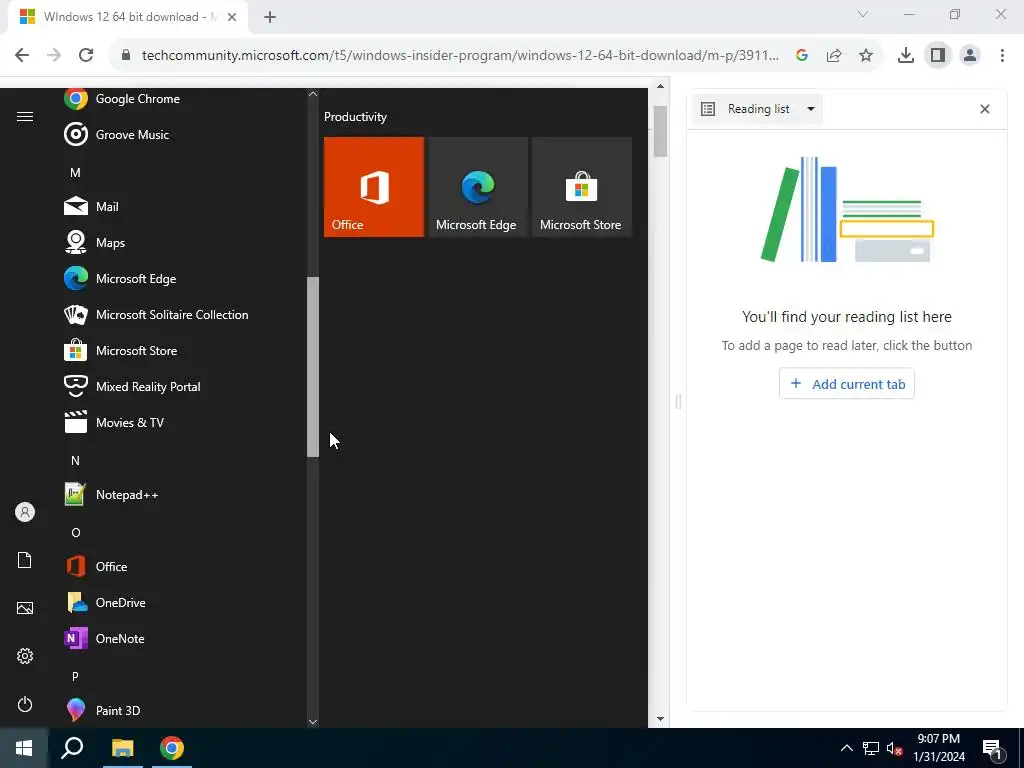
Task: Open File Explorer from the taskbar
Action: [x=122, y=748]
